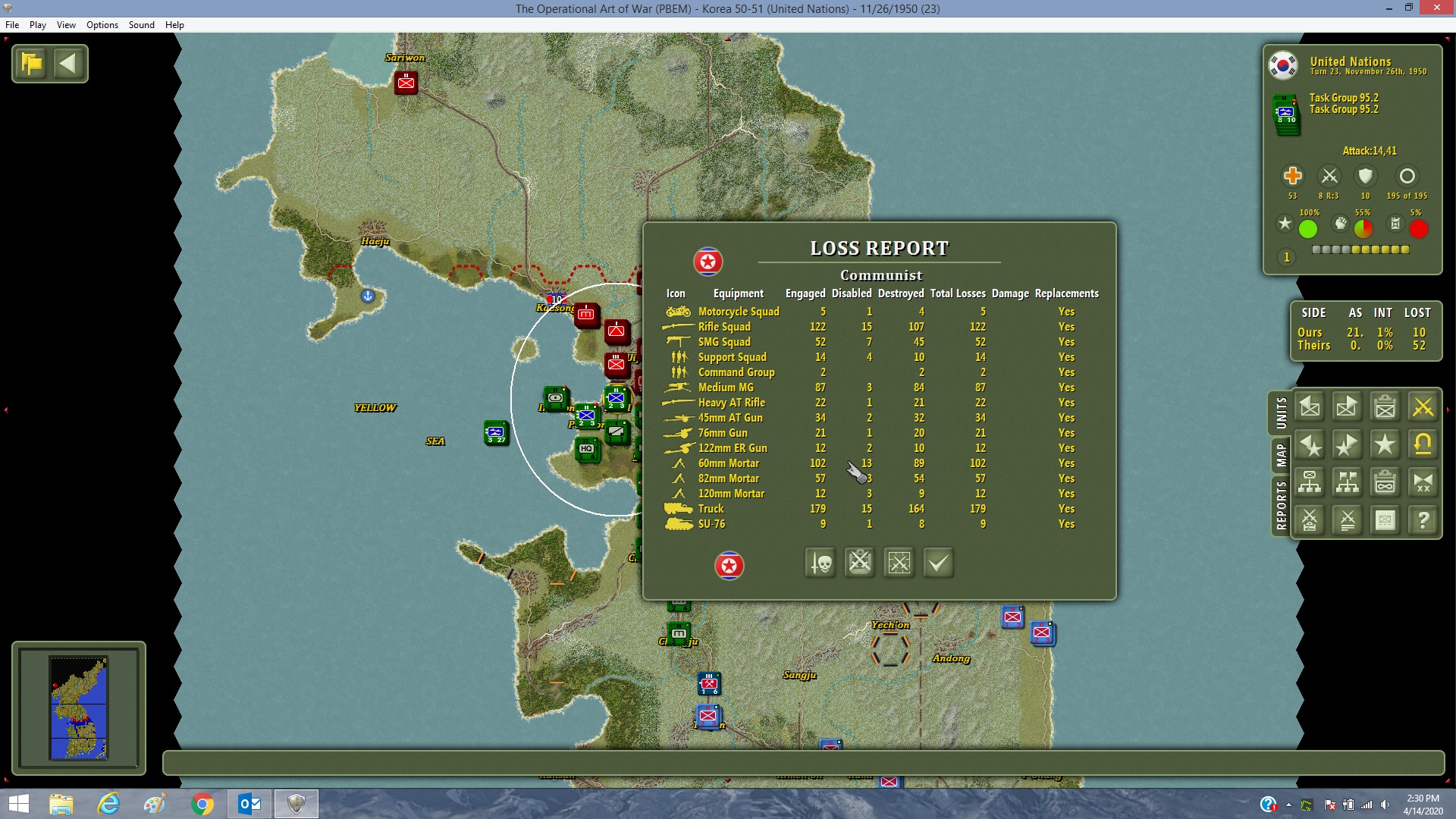
Task: Click the next formation star arrow icon
Action: [1348, 445]
